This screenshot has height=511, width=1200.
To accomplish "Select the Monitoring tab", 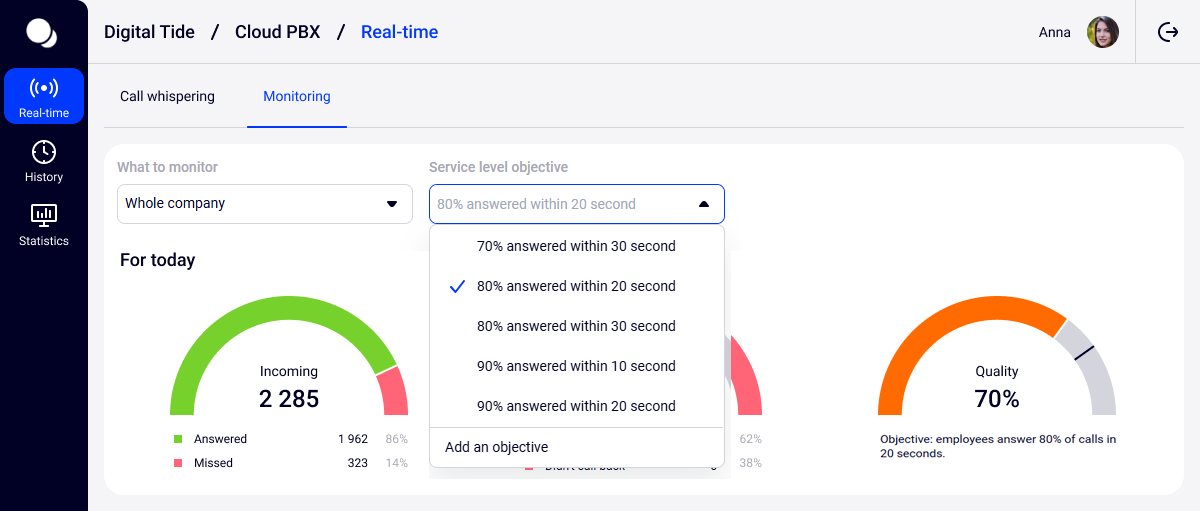I will pos(297,97).
